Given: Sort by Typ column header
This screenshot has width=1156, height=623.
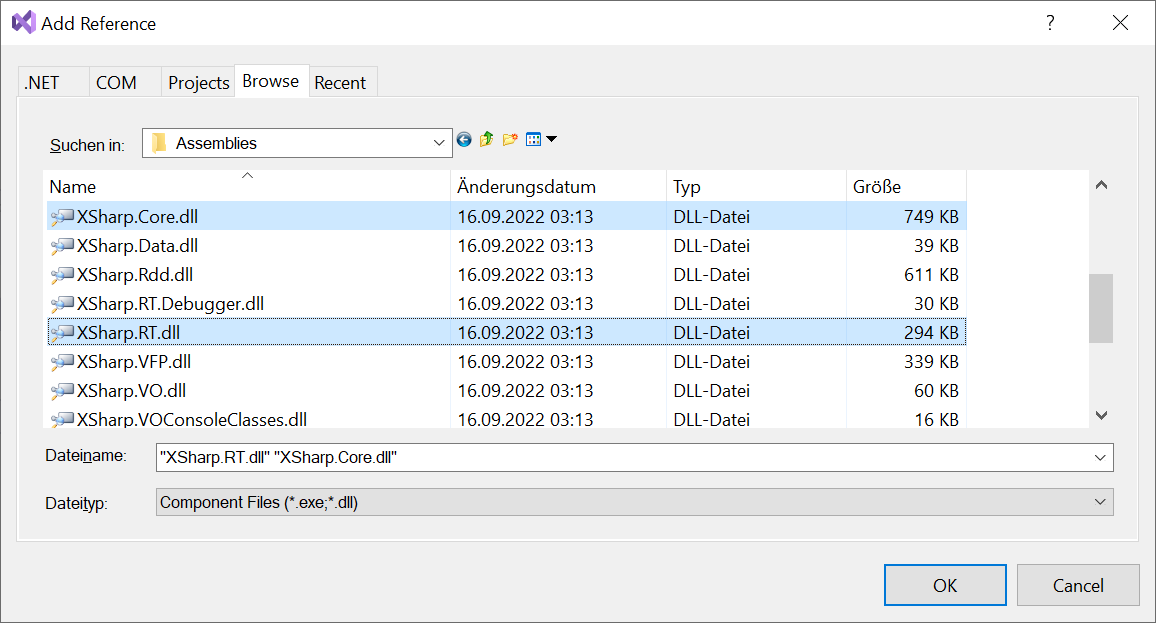Looking at the screenshot, I should point(756,187).
